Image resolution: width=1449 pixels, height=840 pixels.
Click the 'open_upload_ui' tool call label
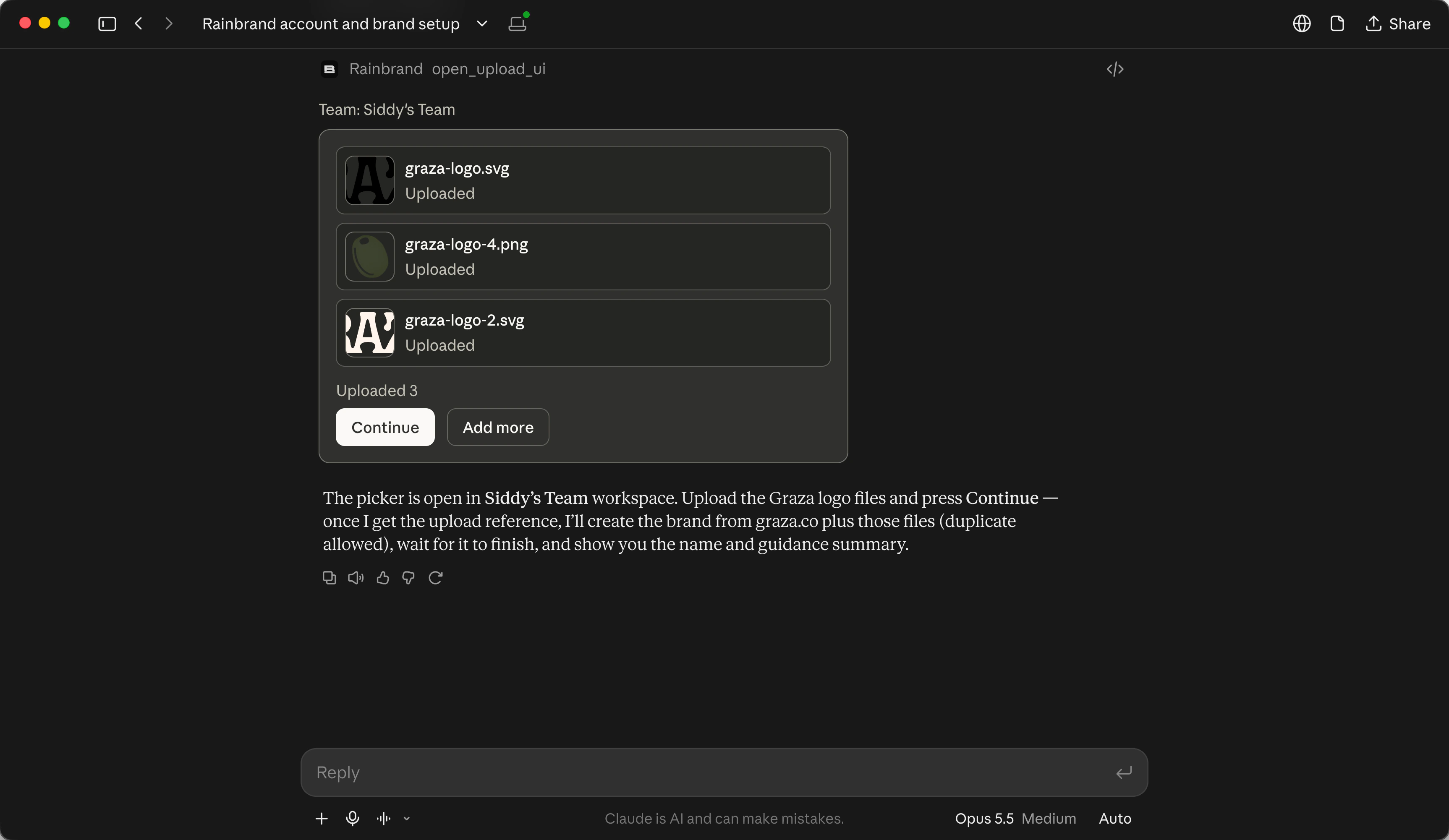[489, 69]
